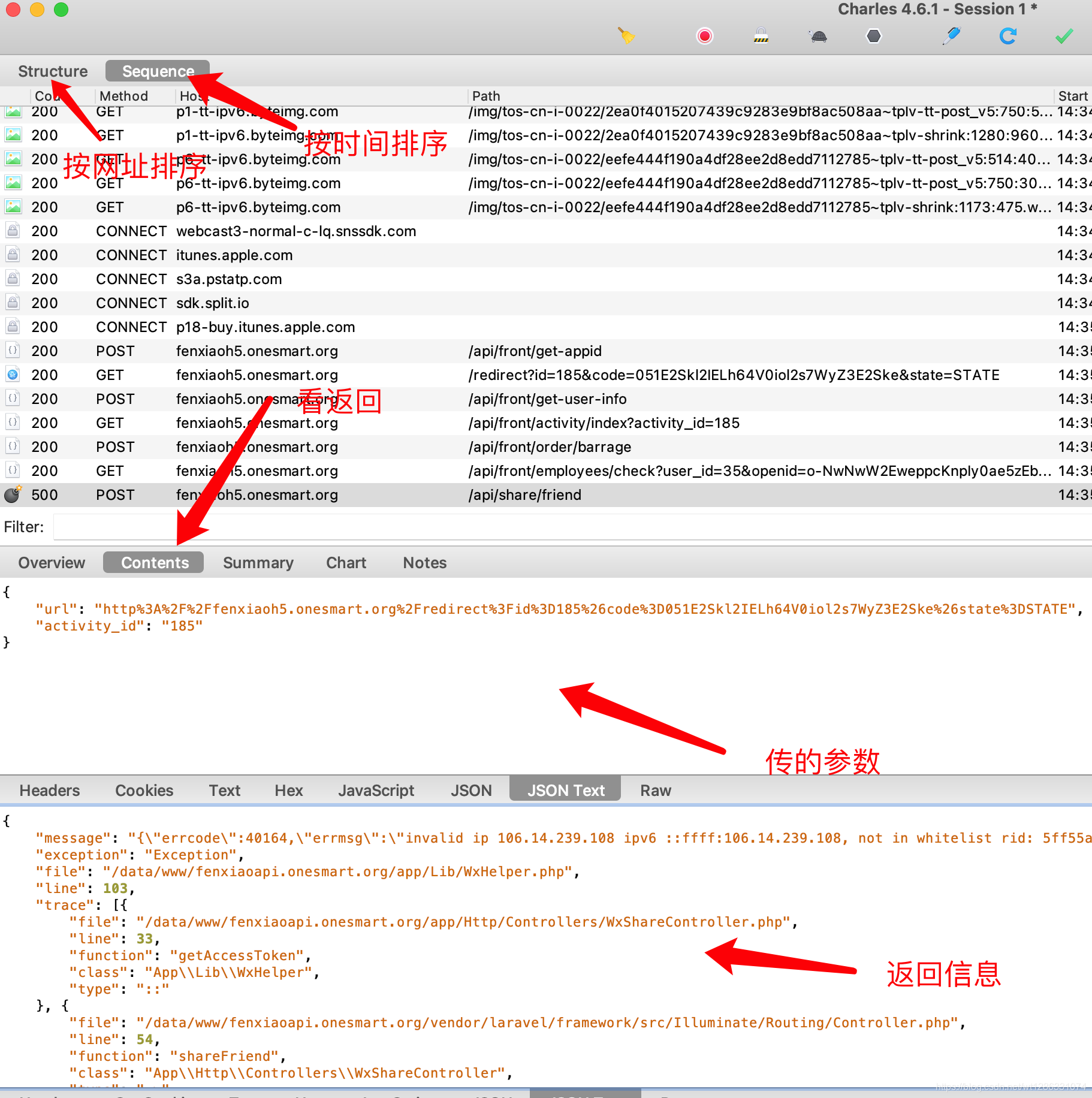This screenshot has width=1092, height=1098.
Task: Select the /api/front/get-appid POST row
Action: (x=546, y=351)
